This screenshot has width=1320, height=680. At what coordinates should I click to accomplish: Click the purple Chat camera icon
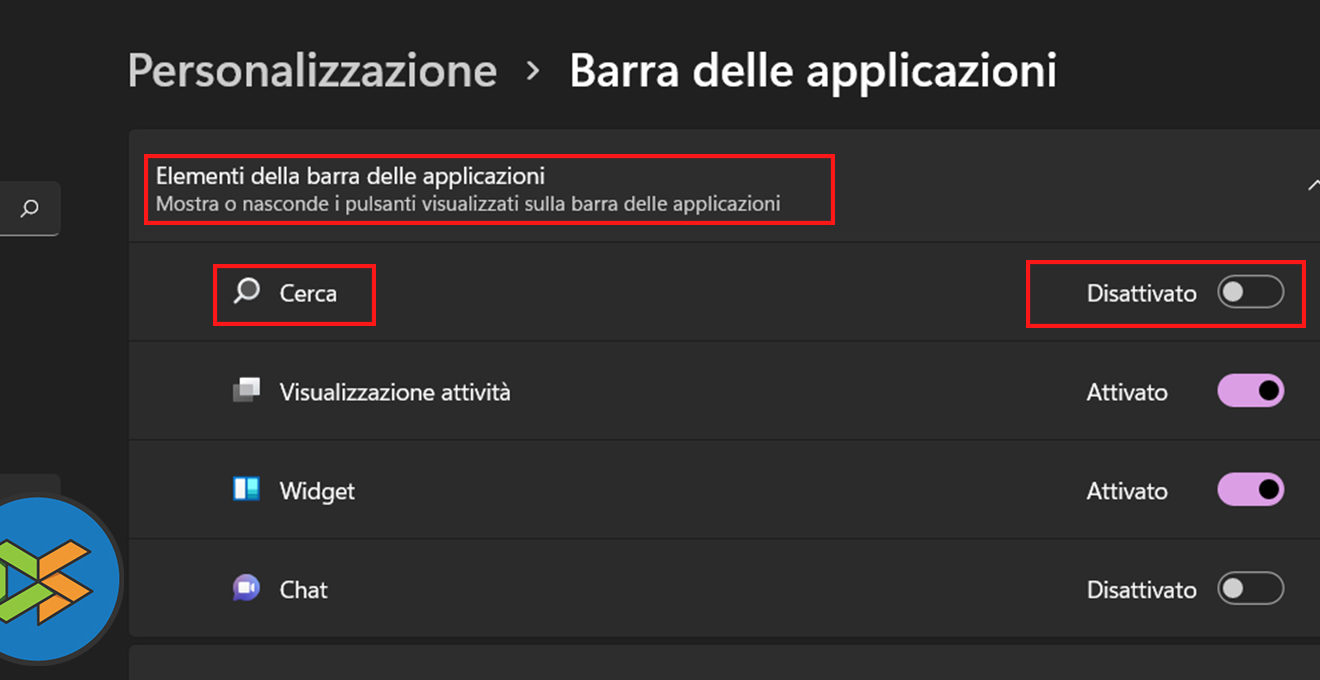pos(246,588)
